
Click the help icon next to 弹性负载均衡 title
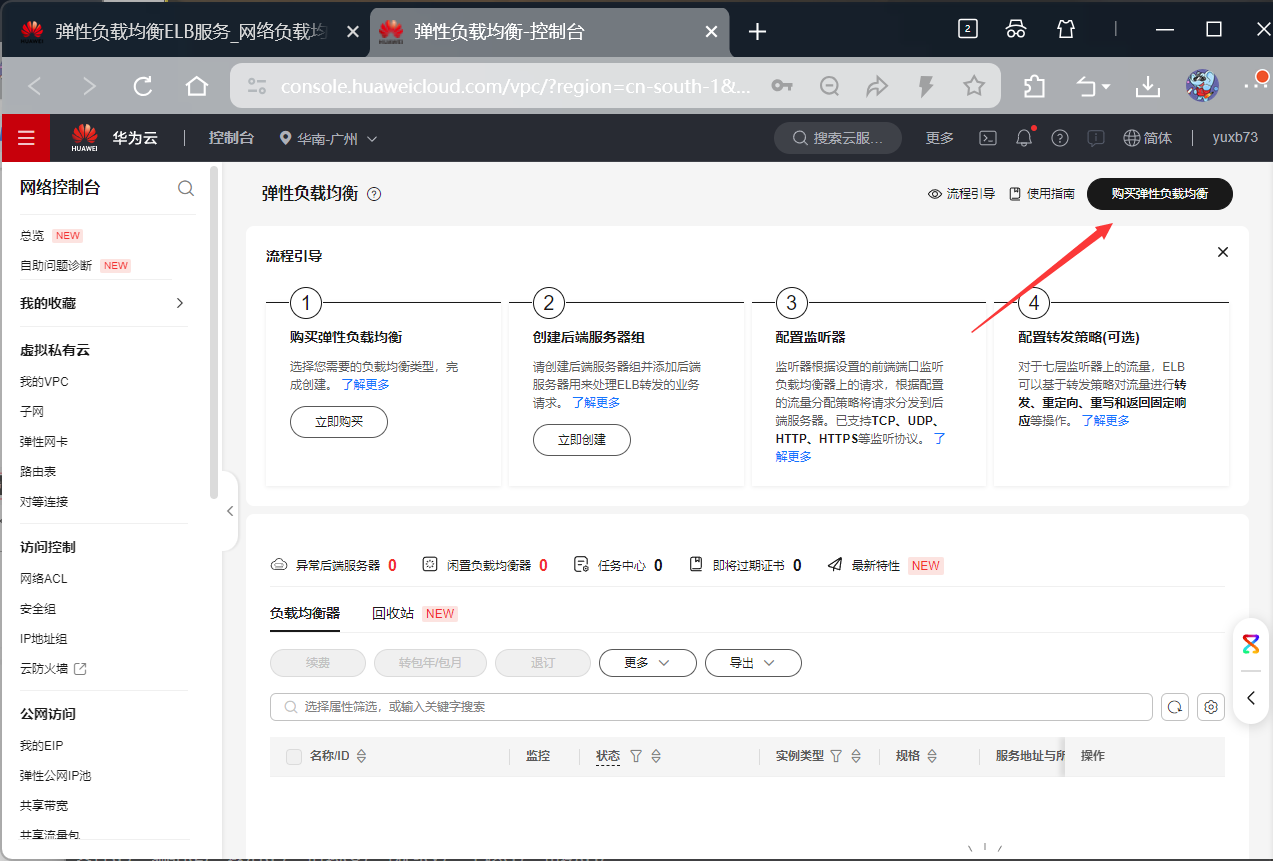point(374,194)
